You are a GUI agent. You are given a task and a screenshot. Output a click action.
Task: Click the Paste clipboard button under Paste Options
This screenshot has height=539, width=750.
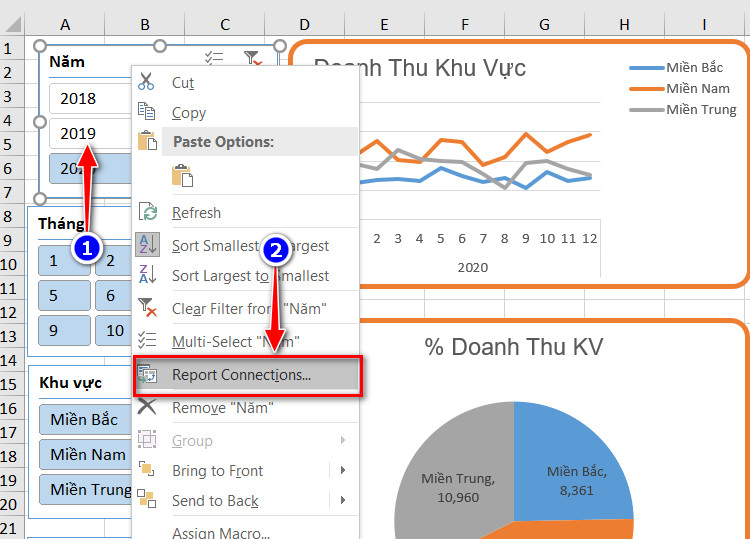pyautogui.click(x=182, y=175)
